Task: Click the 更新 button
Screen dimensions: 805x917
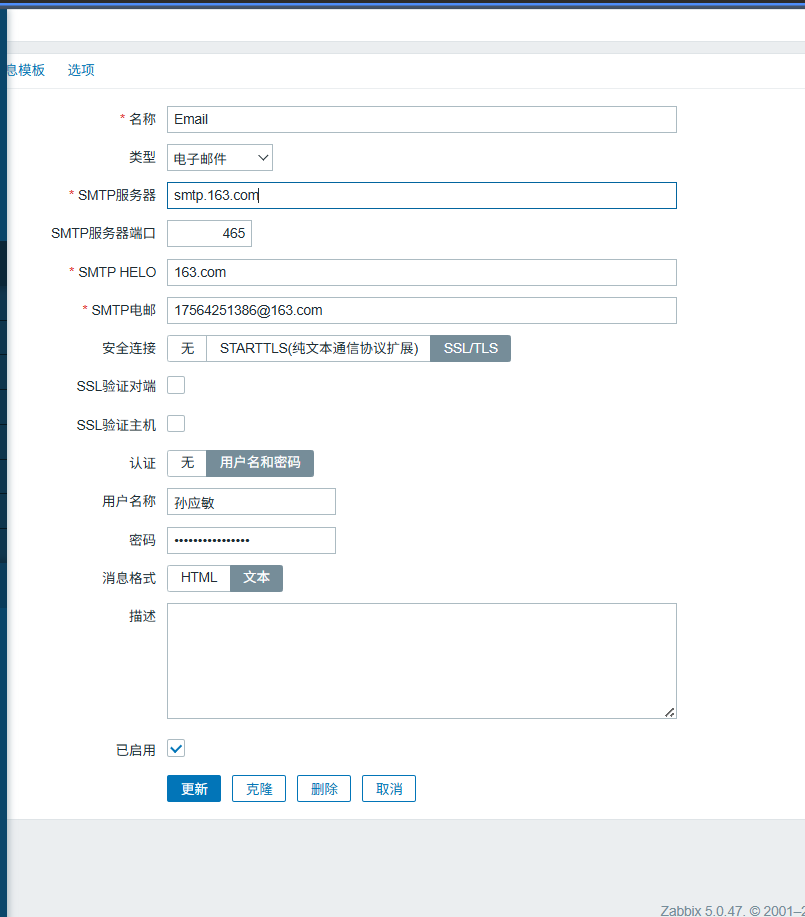Action: coord(194,788)
